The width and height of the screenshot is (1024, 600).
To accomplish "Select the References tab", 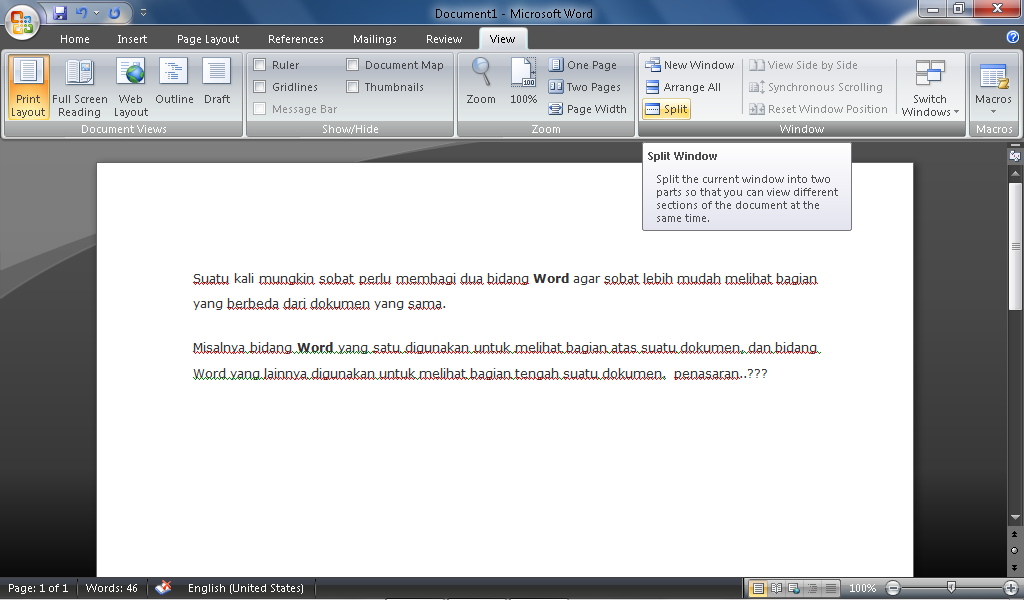I will click(x=295, y=39).
